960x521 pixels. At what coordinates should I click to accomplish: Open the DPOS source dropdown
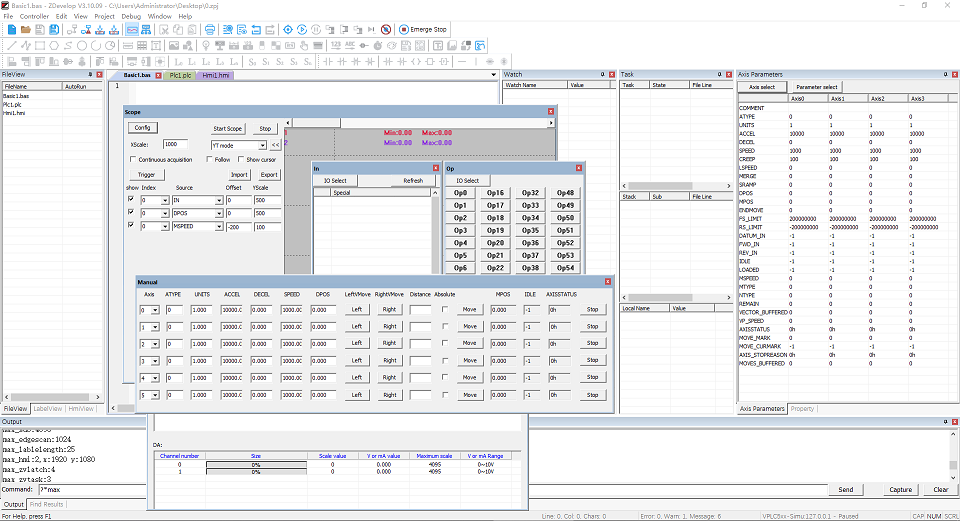tap(219, 213)
